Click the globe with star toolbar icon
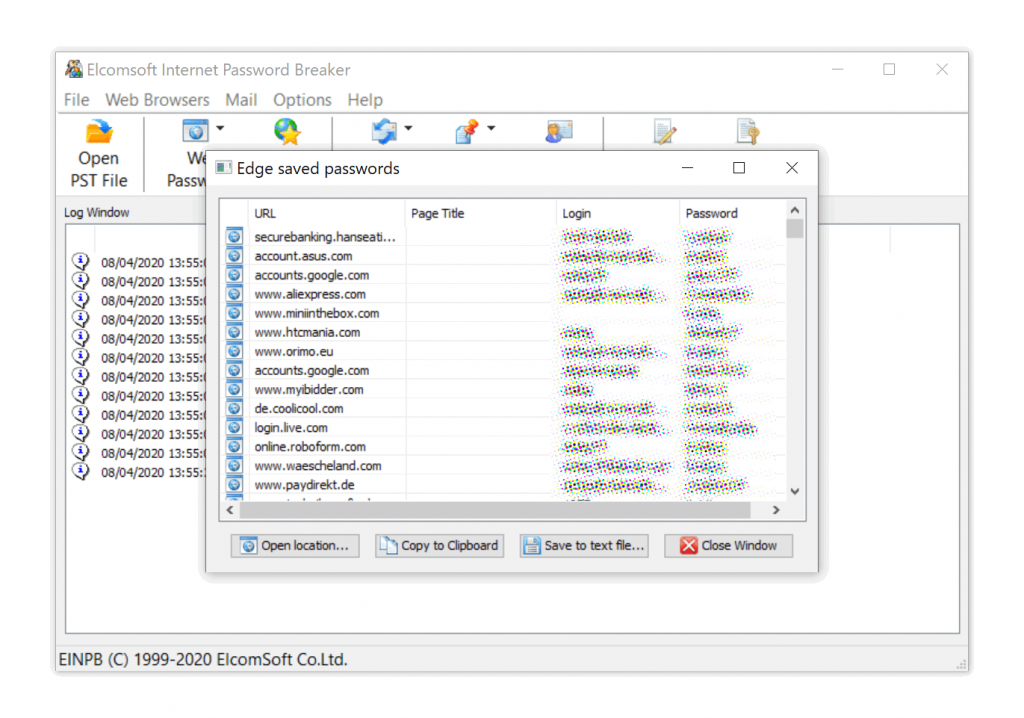 [286, 131]
